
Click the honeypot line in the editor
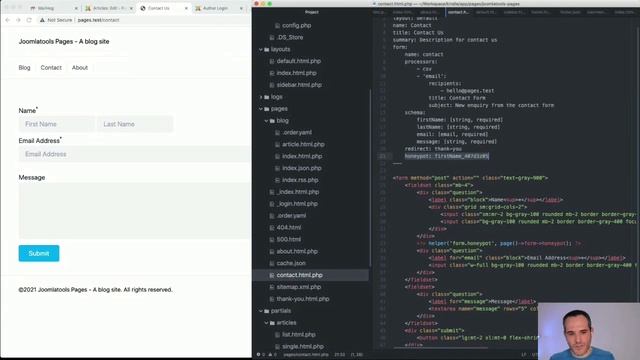pos(447,156)
